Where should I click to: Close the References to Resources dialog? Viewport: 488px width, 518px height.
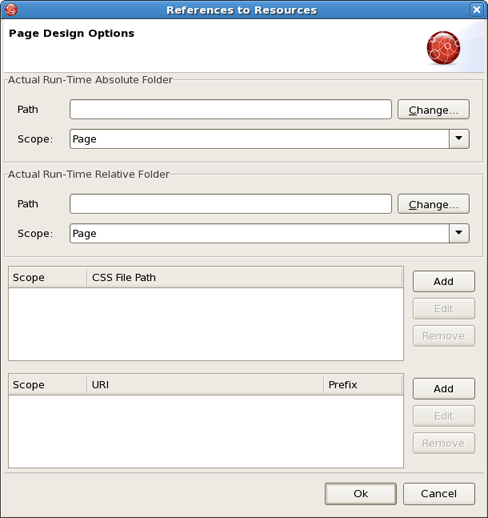click(x=477, y=9)
